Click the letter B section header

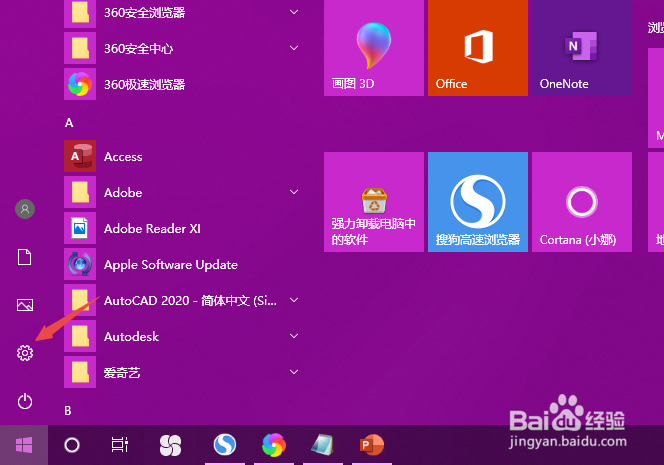(68, 410)
